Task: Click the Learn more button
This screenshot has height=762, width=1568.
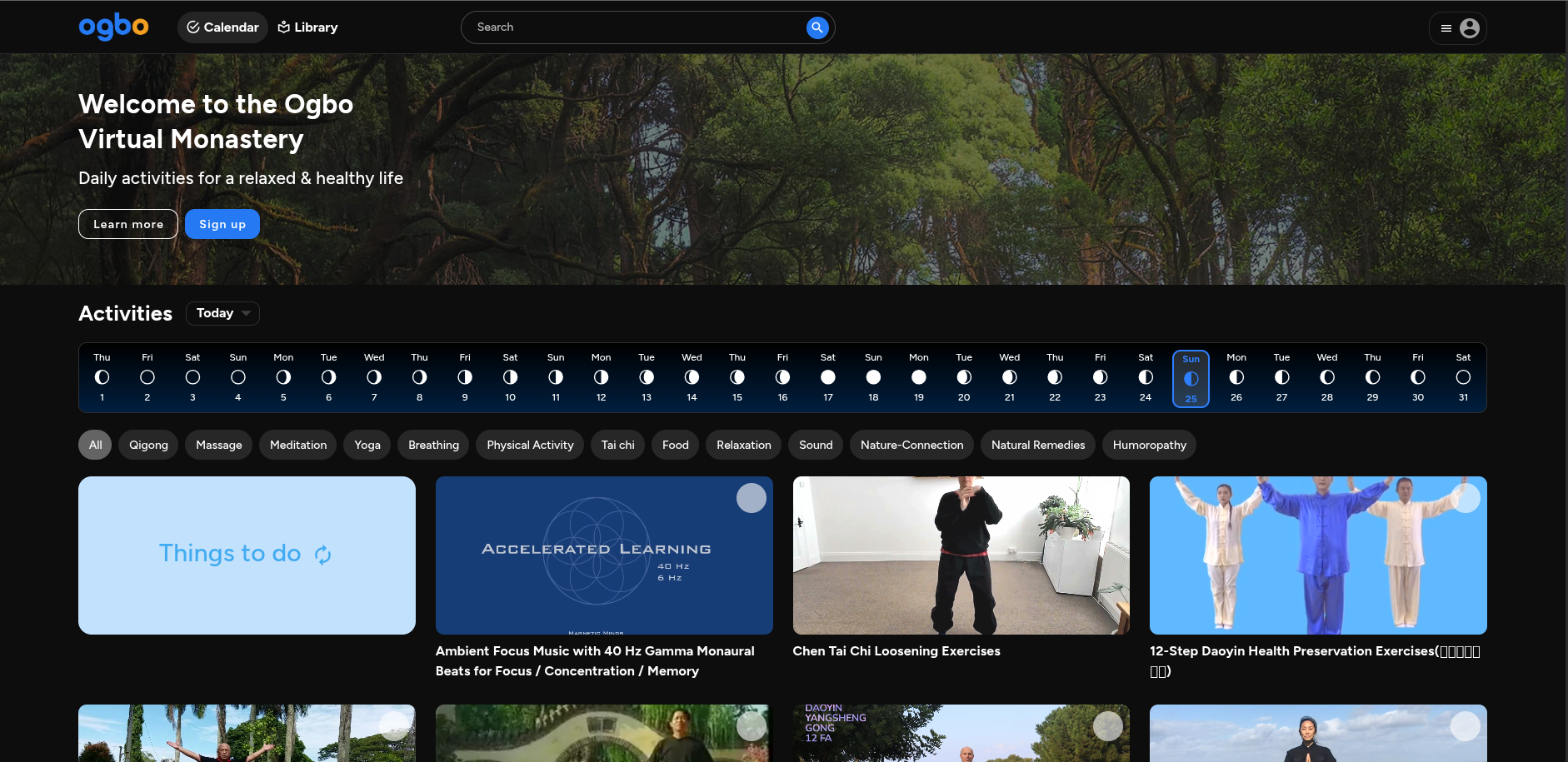Action: click(128, 224)
